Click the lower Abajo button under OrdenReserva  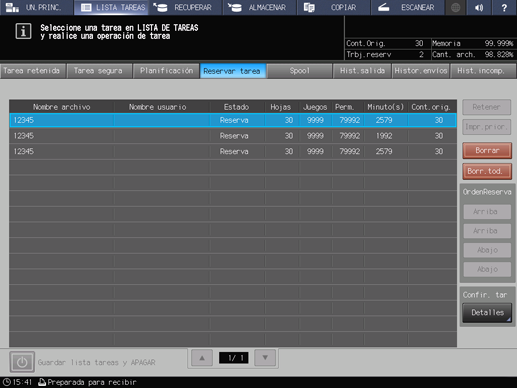(x=487, y=269)
